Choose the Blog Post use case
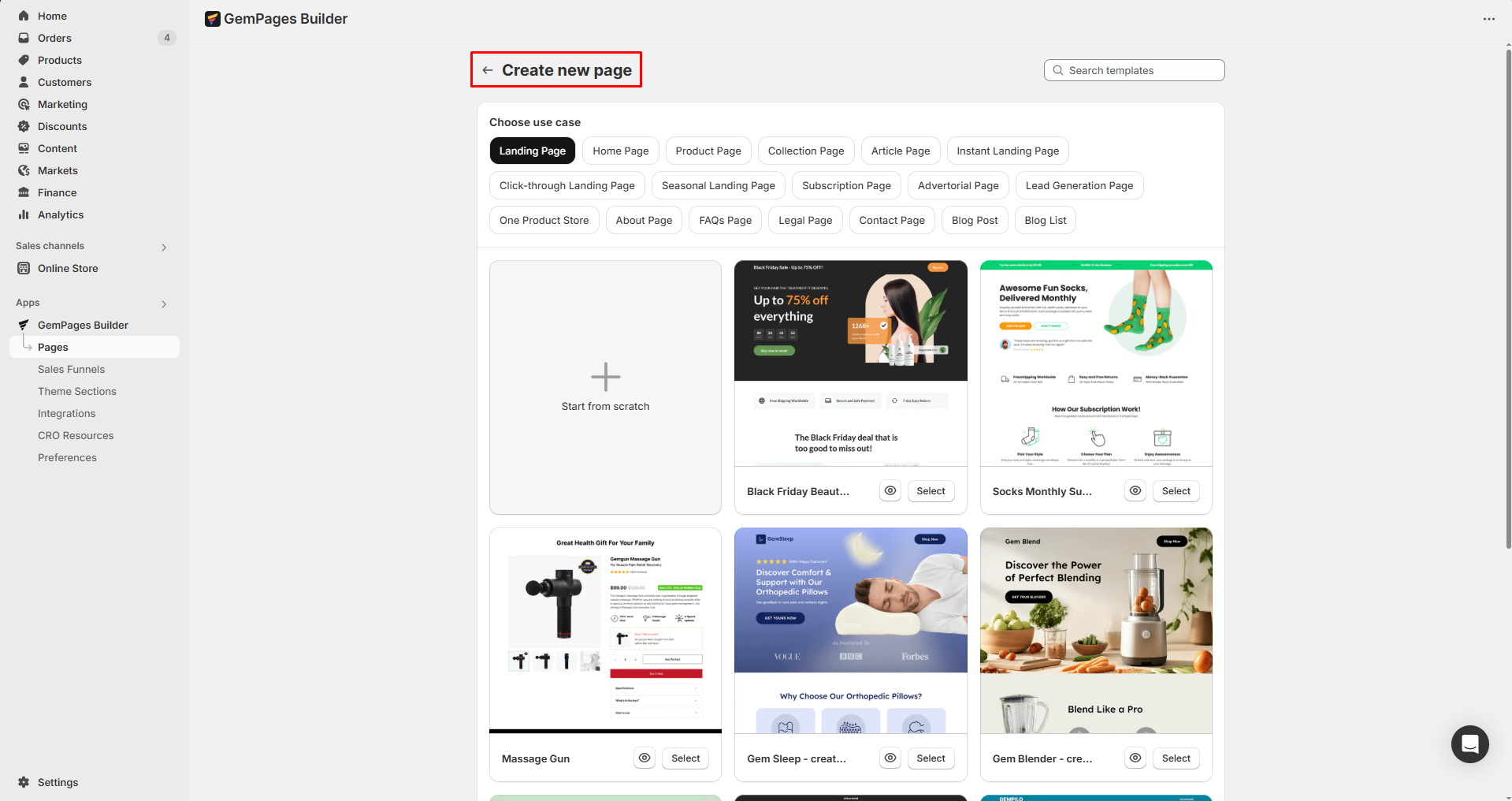1512x801 pixels. point(974,220)
